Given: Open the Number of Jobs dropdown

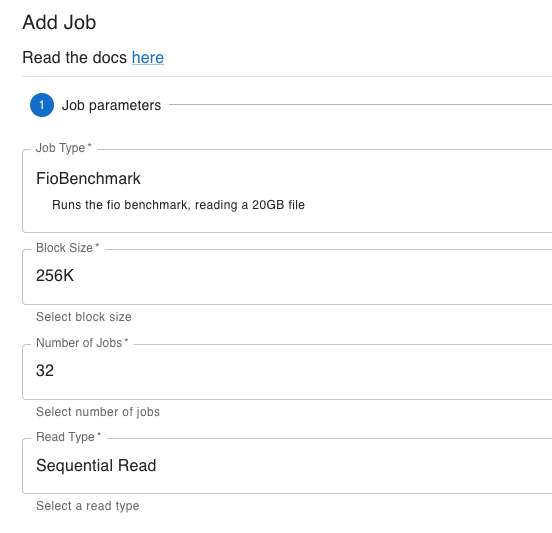Looking at the screenshot, I should (x=287, y=372).
